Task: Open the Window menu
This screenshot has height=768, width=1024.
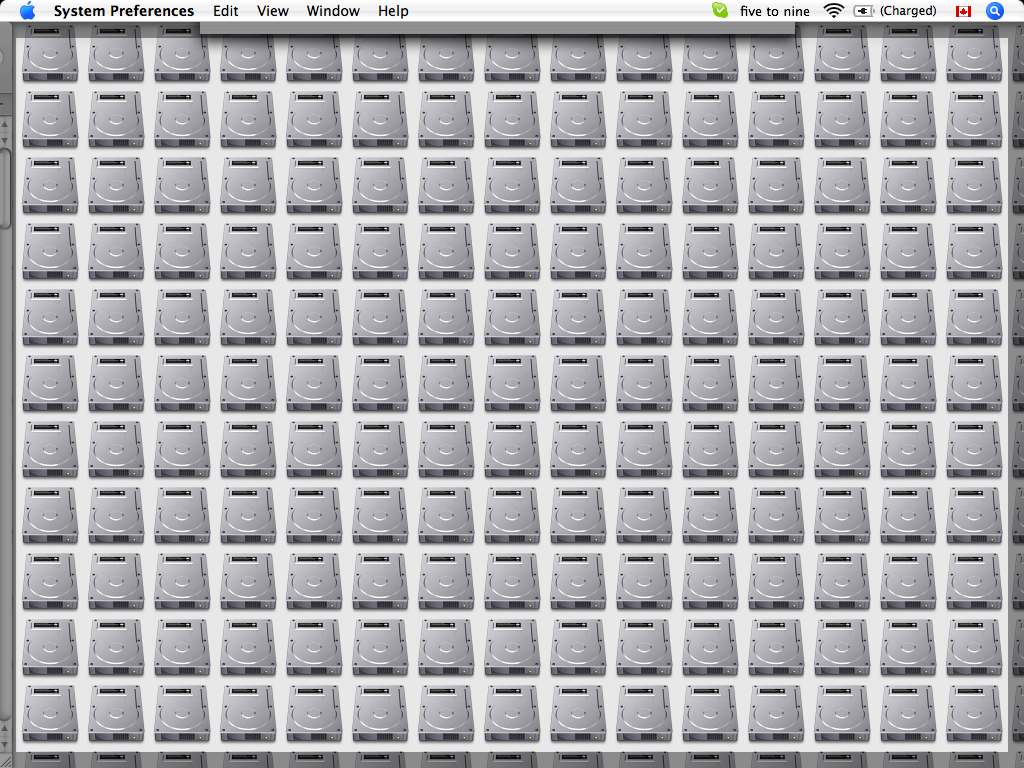Action: tap(333, 11)
